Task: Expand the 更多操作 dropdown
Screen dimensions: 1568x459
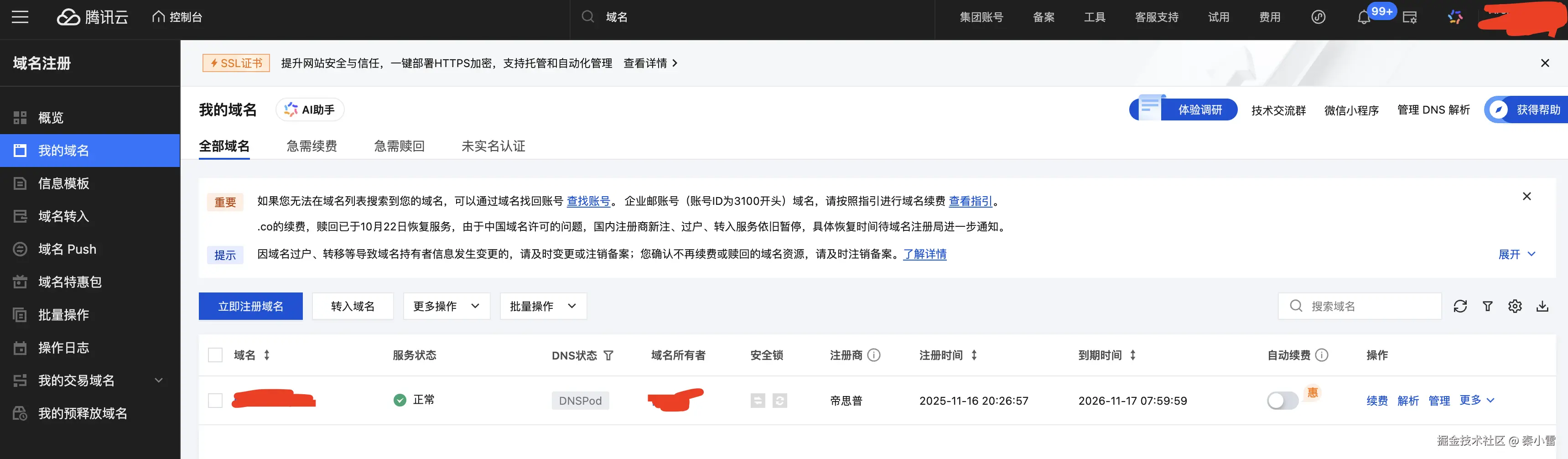Action: (x=446, y=306)
